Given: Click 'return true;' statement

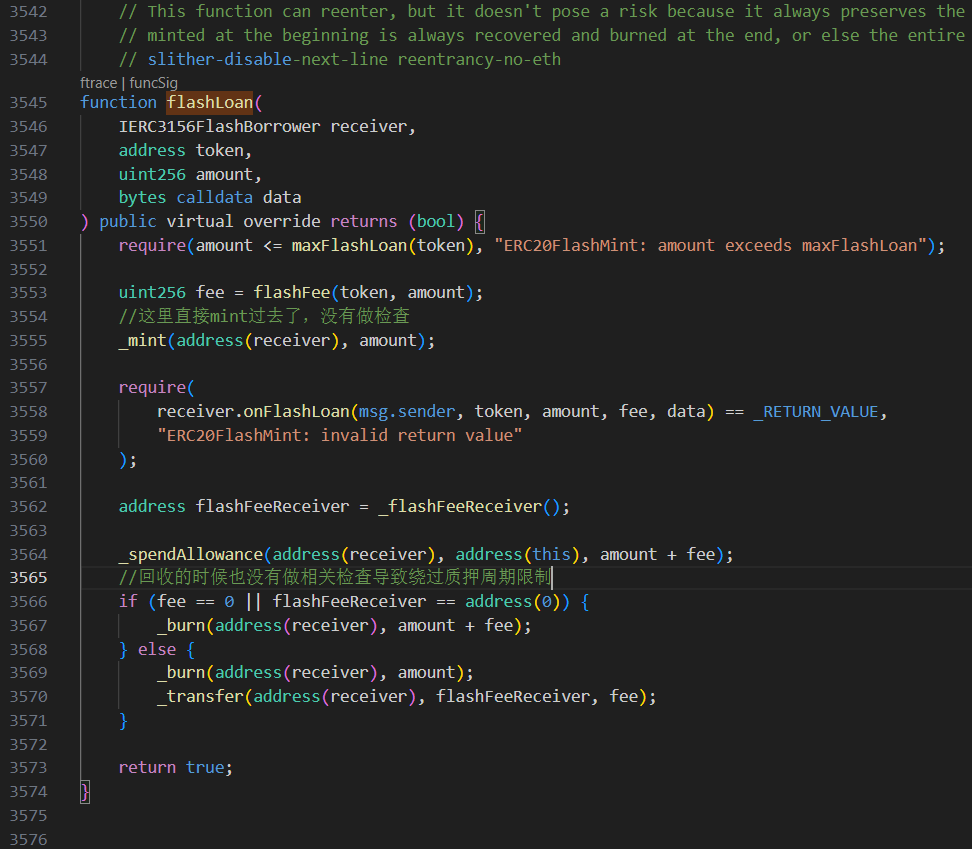Looking at the screenshot, I should pyautogui.click(x=176, y=768).
